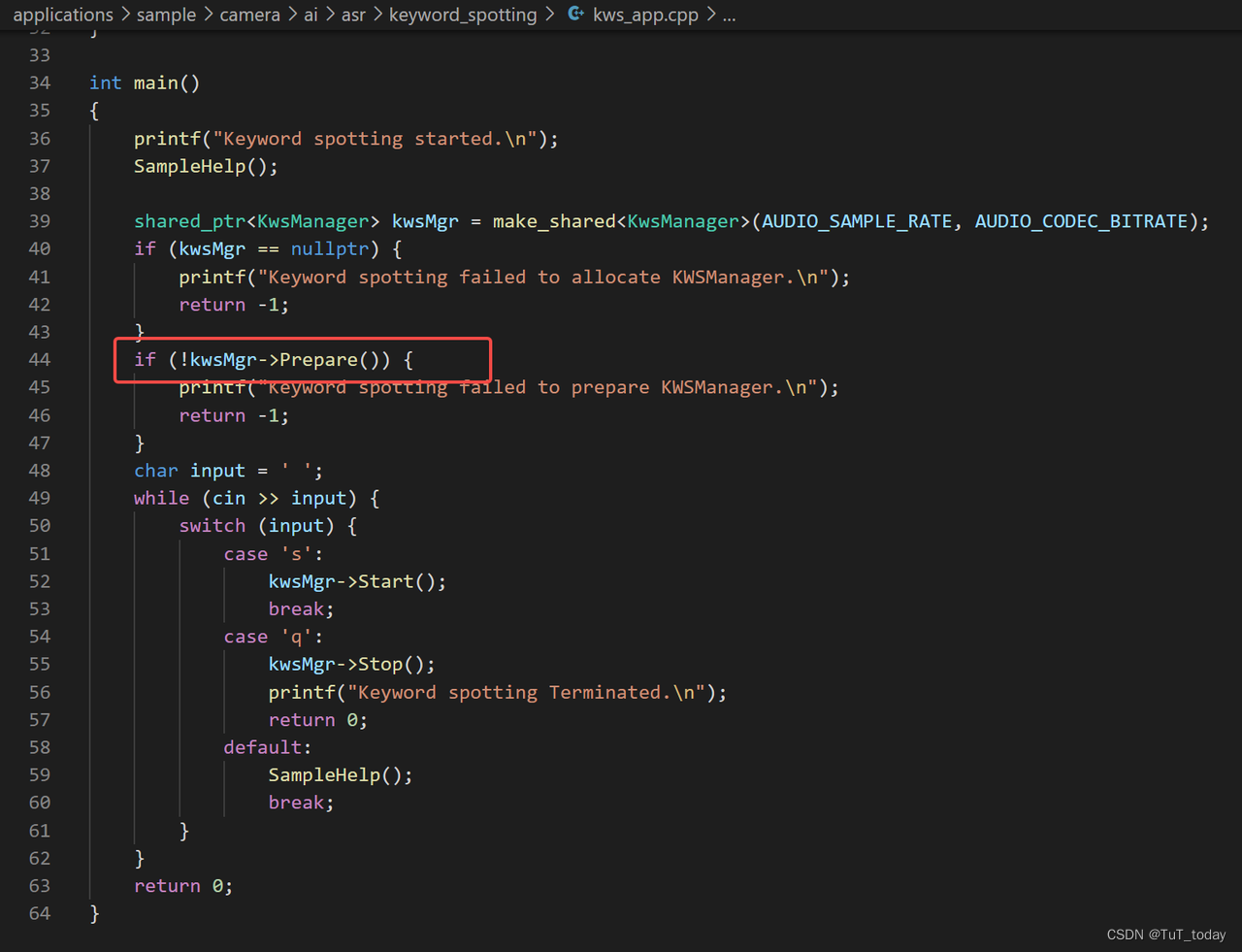This screenshot has width=1242, height=952.
Task: Click 'break;' on line 53
Action: [x=301, y=608]
